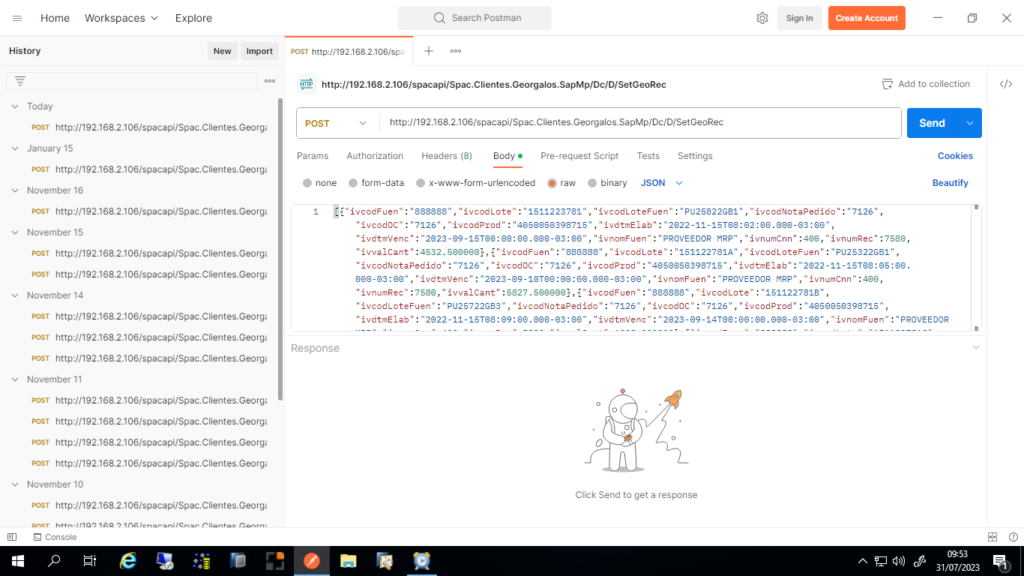Image resolution: width=1024 pixels, height=576 pixels.
Task: Click the Create Account button
Action: click(x=867, y=18)
